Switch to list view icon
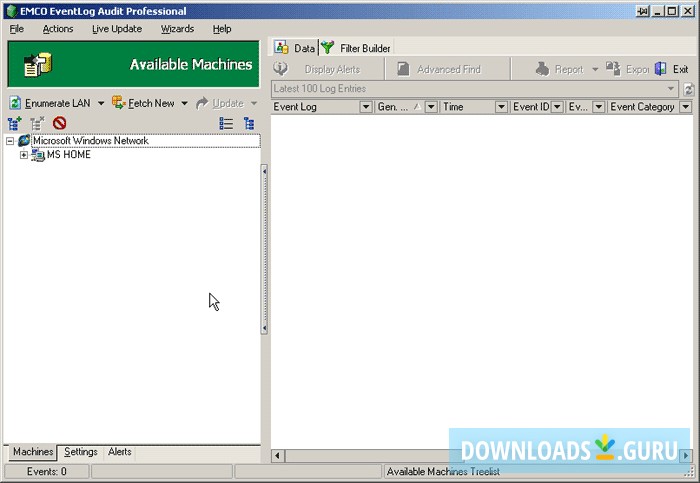Image resolution: width=700 pixels, height=483 pixels. tap(226, 123)
